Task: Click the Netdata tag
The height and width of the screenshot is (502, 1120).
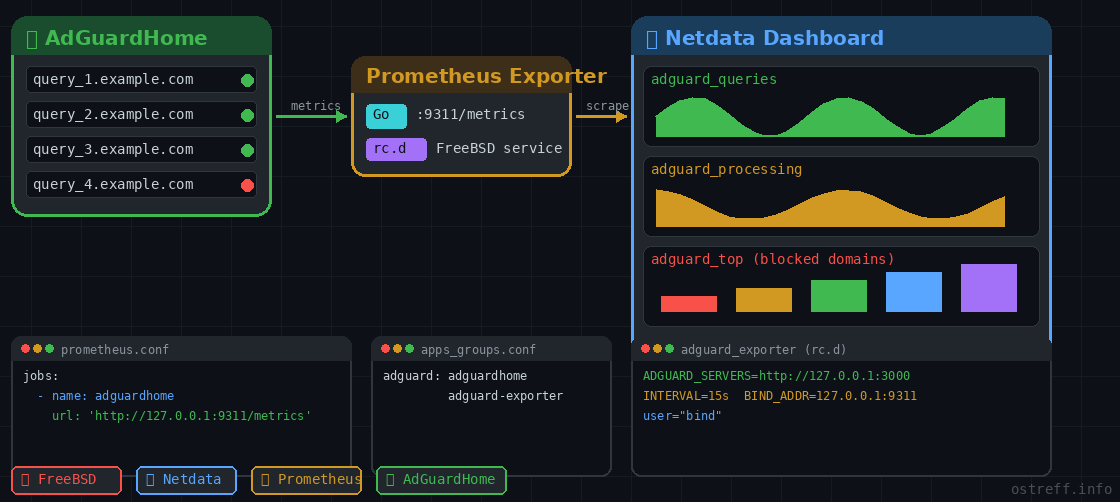Action: point(186,480)
